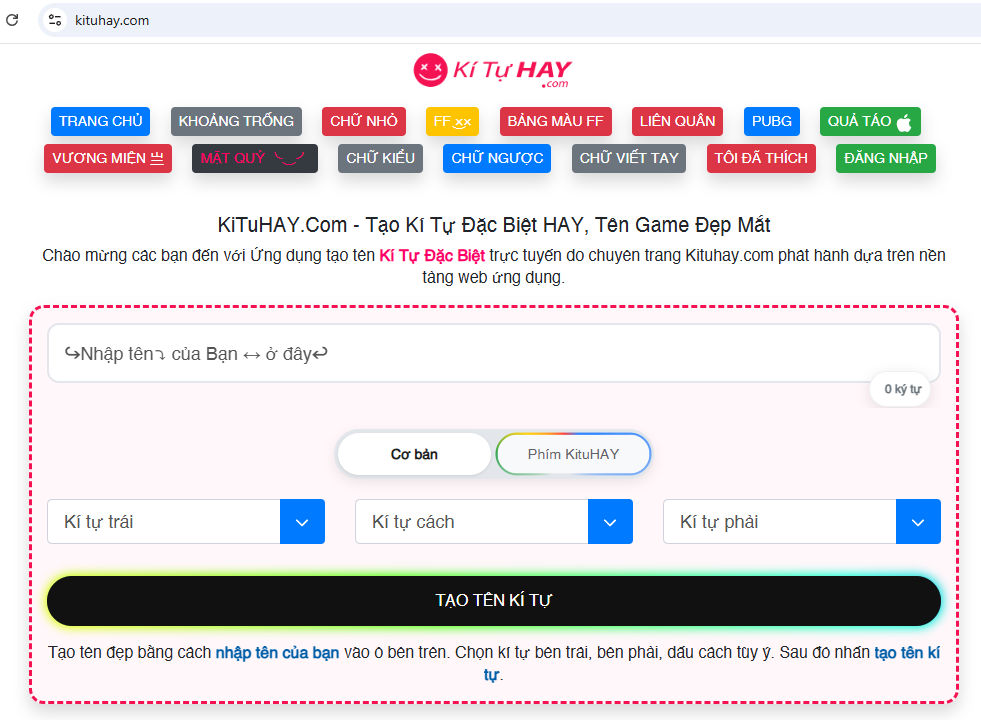
Task: Open VƯƠNG MIỆN crown page
Action: pos(108,158)
